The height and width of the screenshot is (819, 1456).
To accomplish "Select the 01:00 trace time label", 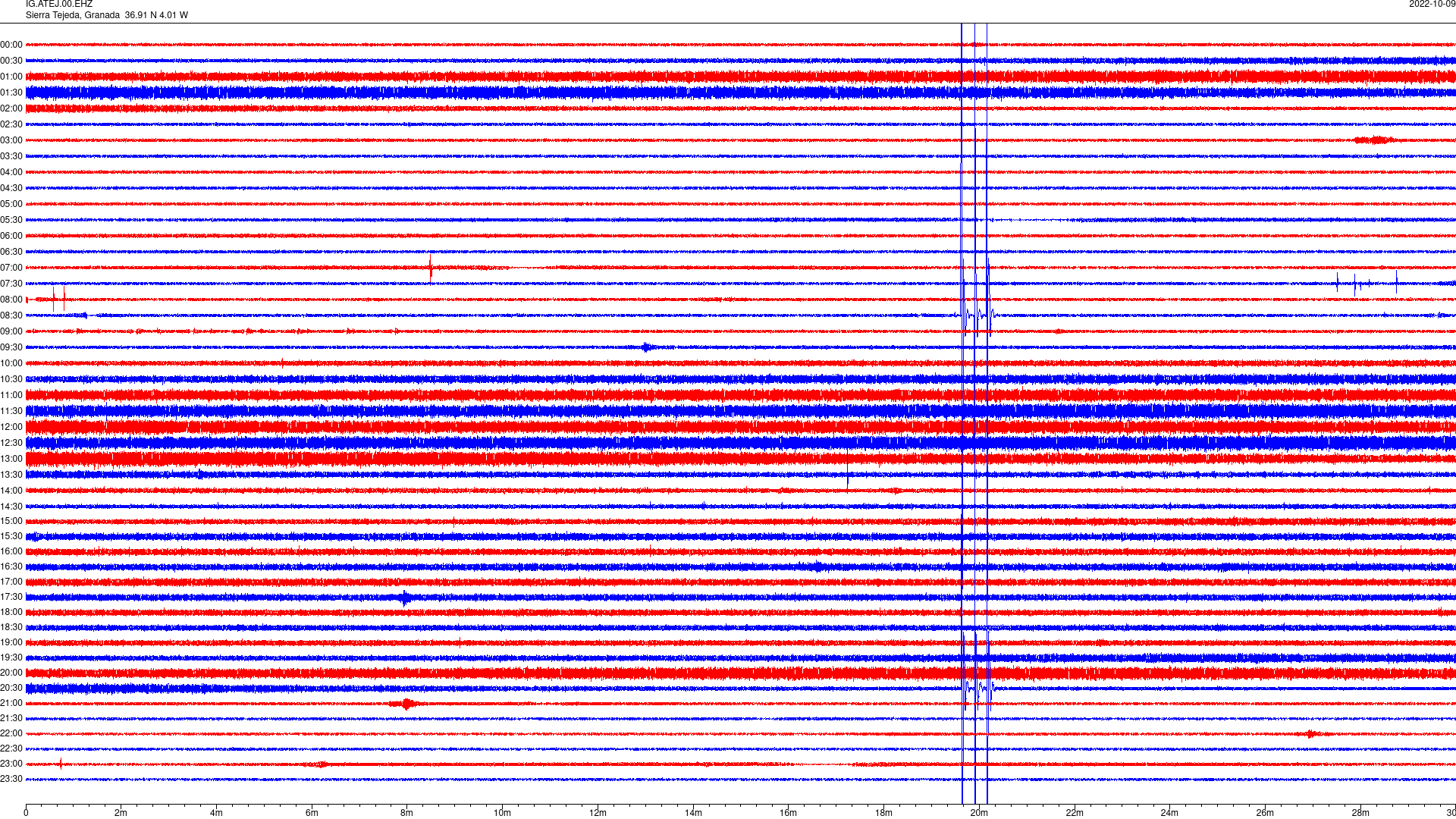I will (x=11, y=77).
